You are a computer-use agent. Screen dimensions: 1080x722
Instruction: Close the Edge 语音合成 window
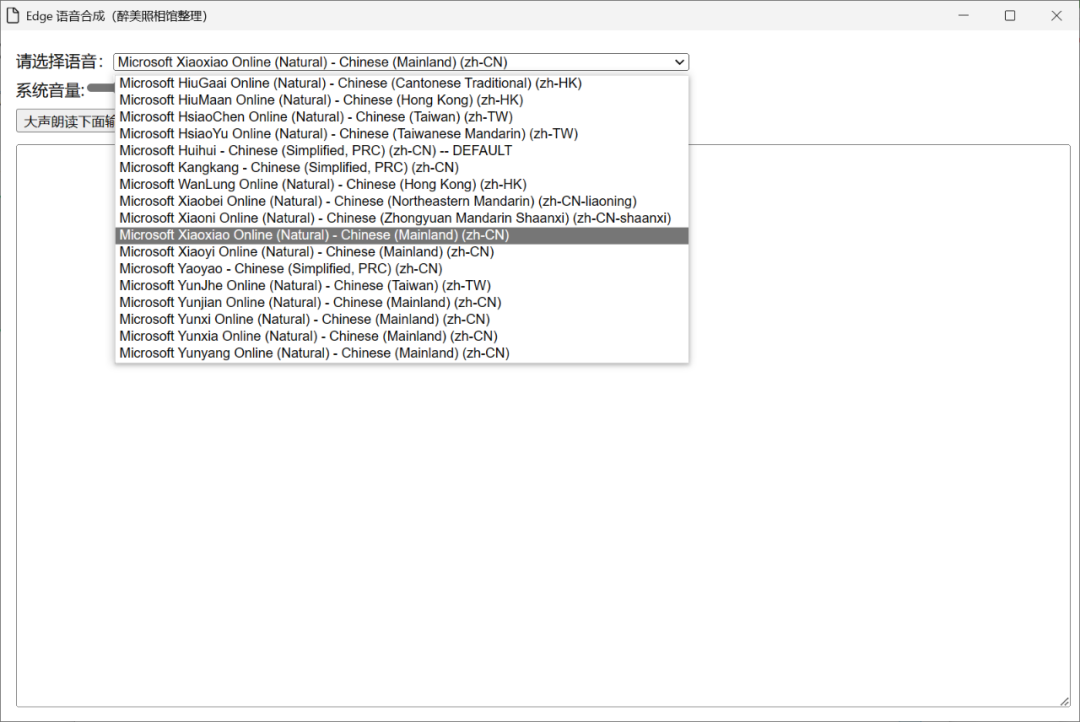[1057, 15]
